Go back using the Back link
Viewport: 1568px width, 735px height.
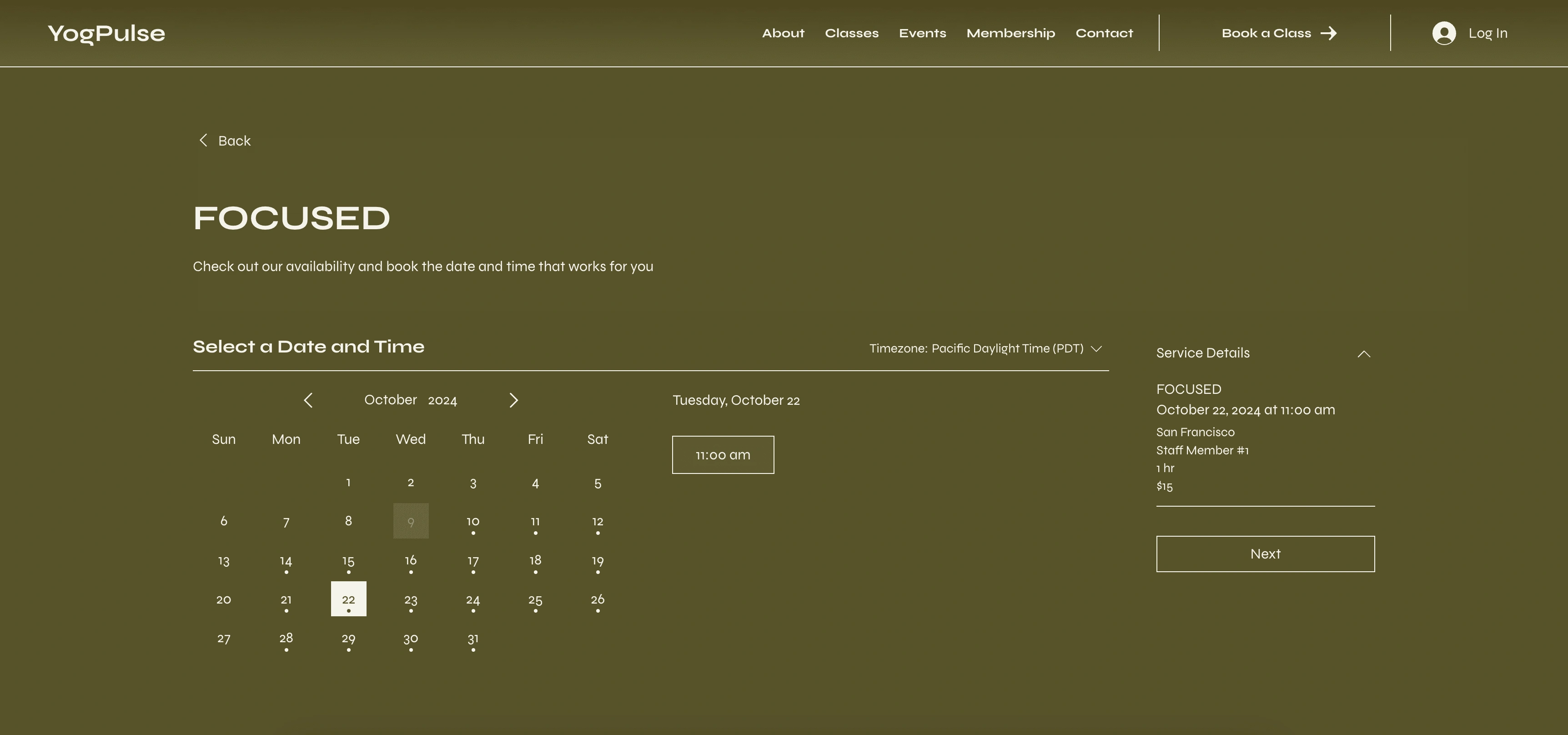pos(225,141)
